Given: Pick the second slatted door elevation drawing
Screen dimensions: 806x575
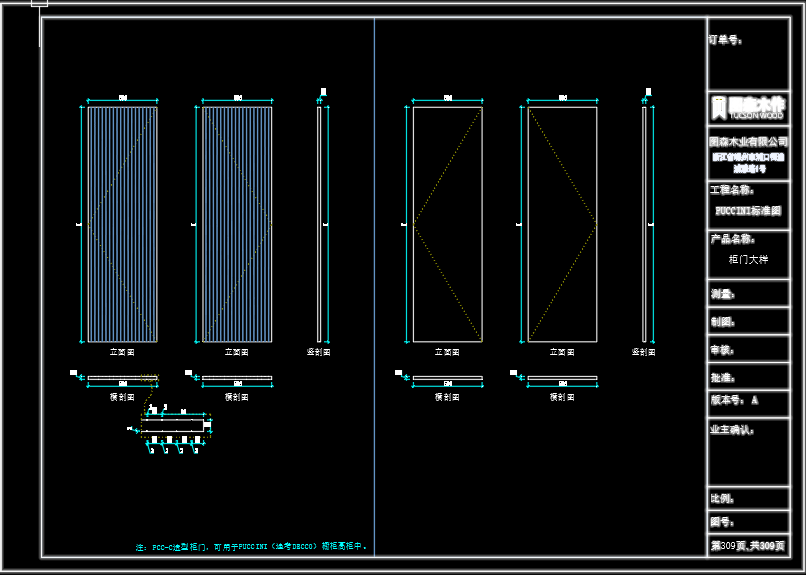Looking at the screenshot, I should [x=237, y=224].
